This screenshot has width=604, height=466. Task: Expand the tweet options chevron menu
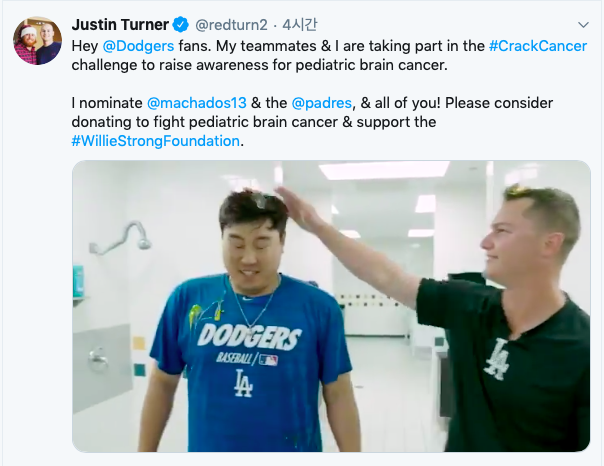point(583,25)
